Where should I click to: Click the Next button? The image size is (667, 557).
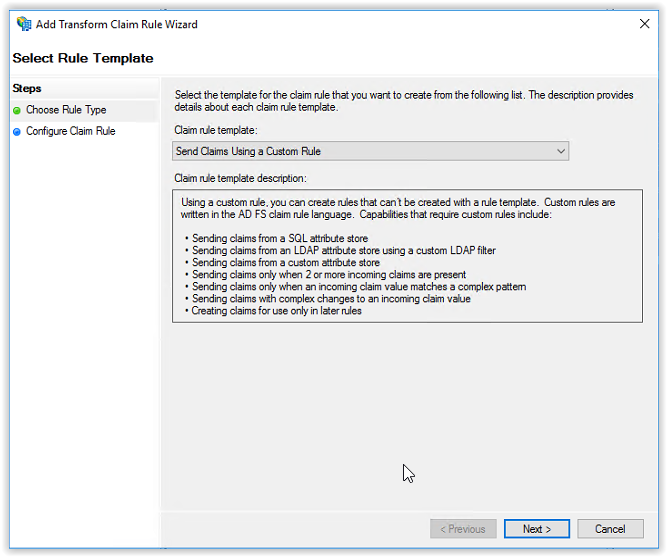pyautogui.click(x=537, y=529)
